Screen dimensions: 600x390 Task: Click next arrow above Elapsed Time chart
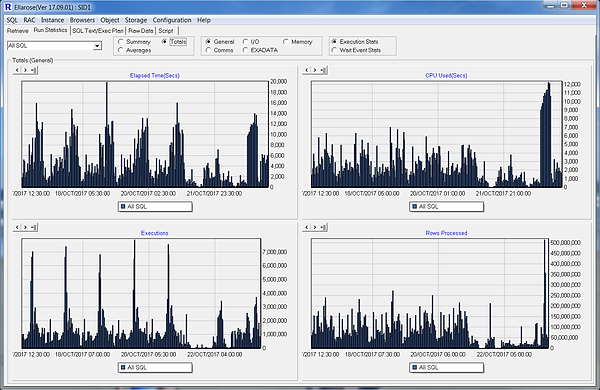click(x=25, y=70)
